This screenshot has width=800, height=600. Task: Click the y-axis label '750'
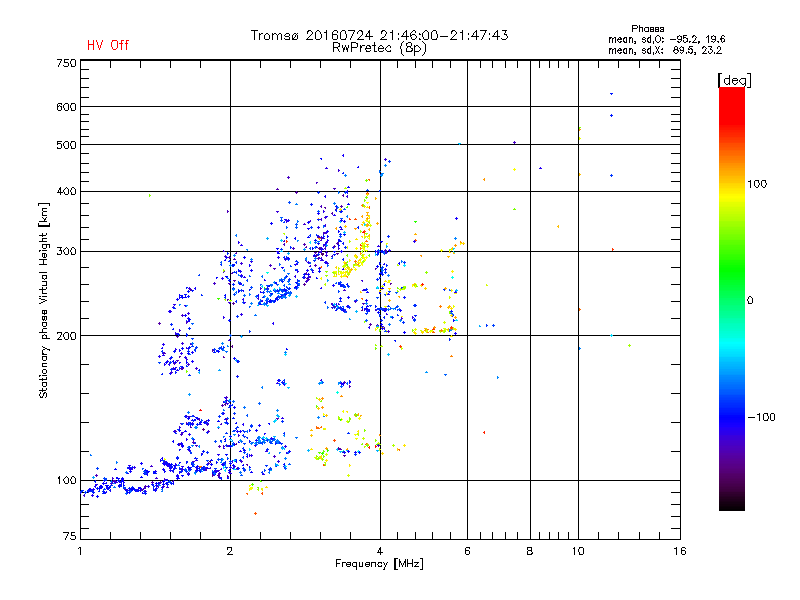click(66, 63)
